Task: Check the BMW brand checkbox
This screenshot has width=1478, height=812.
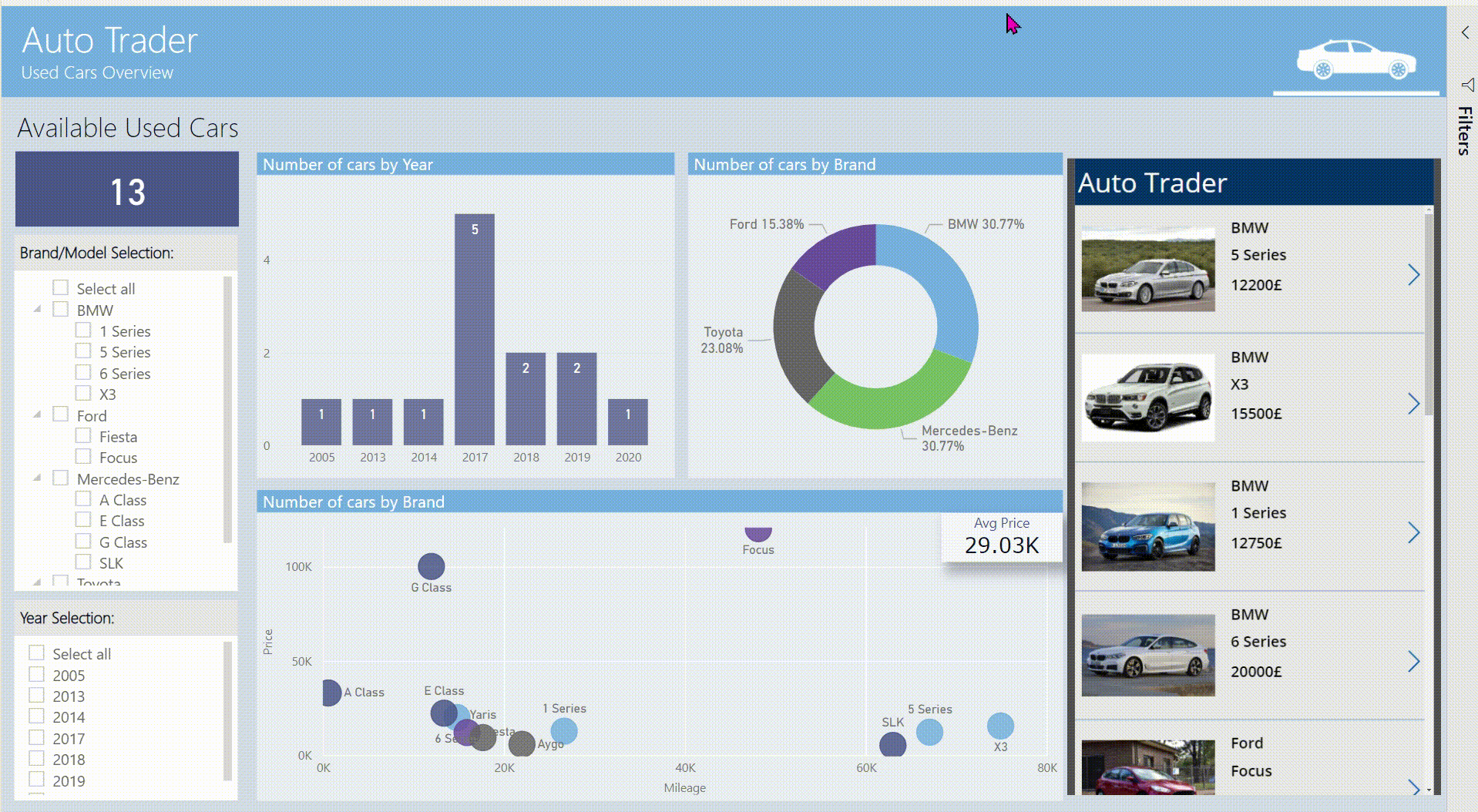Action: 60,309
